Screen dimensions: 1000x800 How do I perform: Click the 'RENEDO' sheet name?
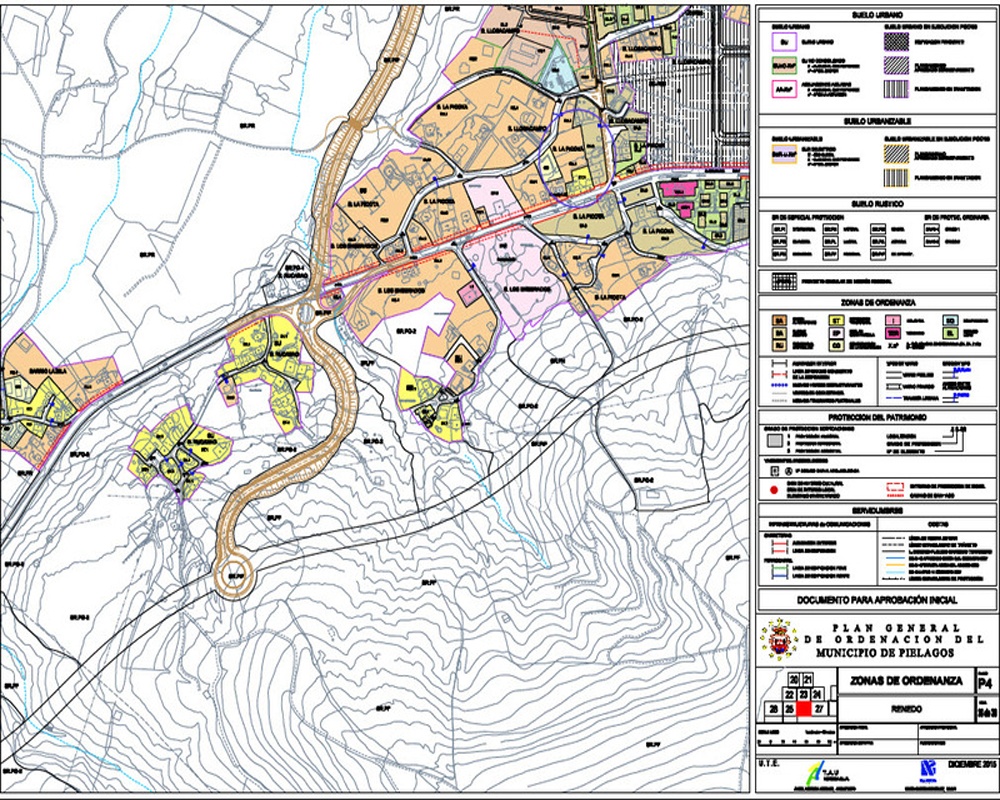[906, 709]
